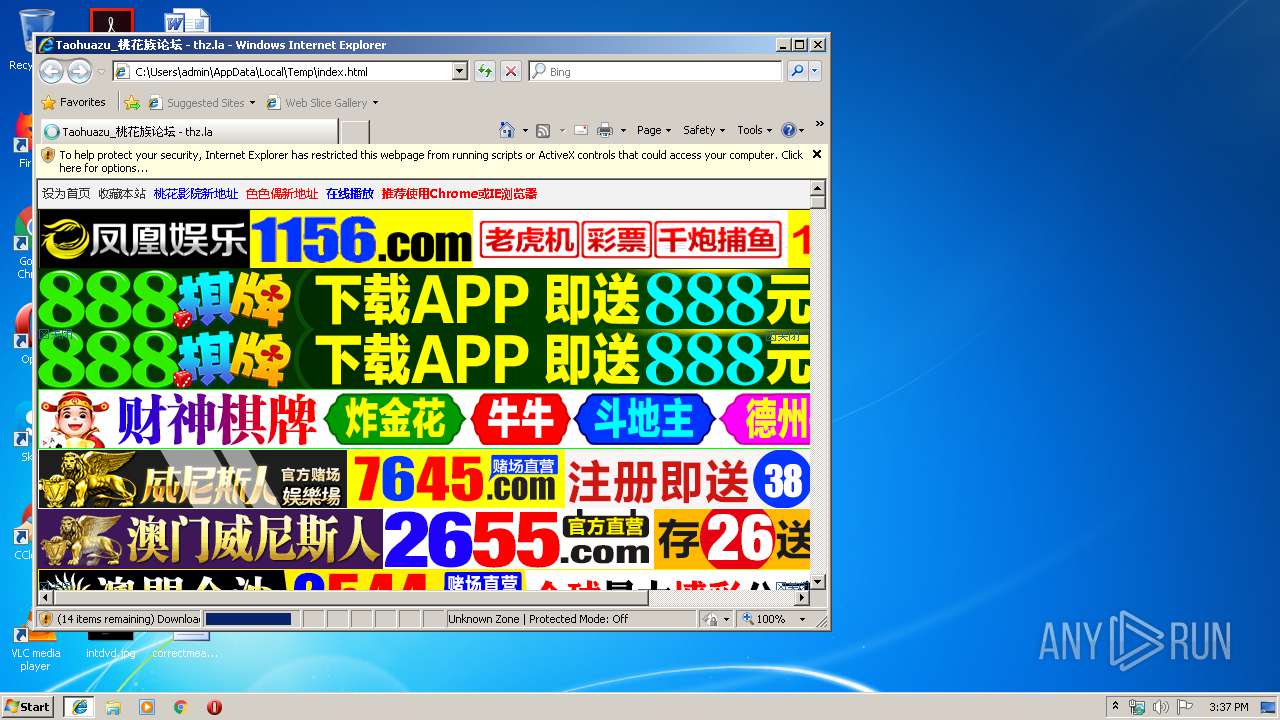This screenshot has height=720, width=1280.
Task: Go back with the Back arrow
Action: pyautogui.click(x=51, y=71)
